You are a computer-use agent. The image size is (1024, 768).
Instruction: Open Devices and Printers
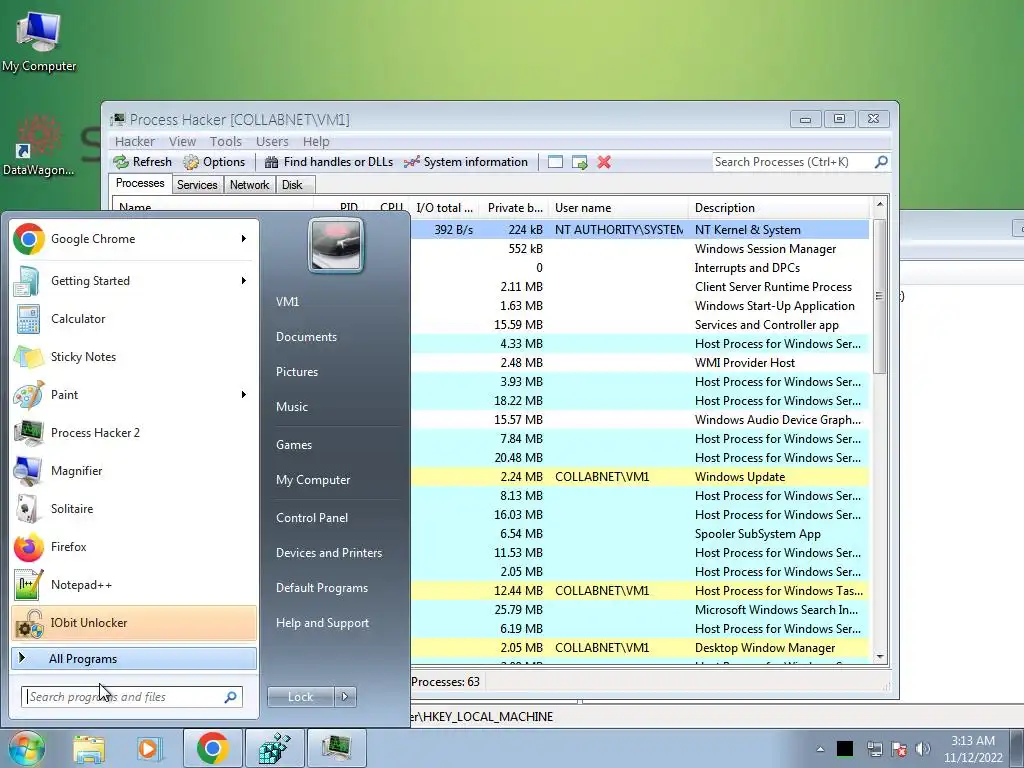[328, 553]
